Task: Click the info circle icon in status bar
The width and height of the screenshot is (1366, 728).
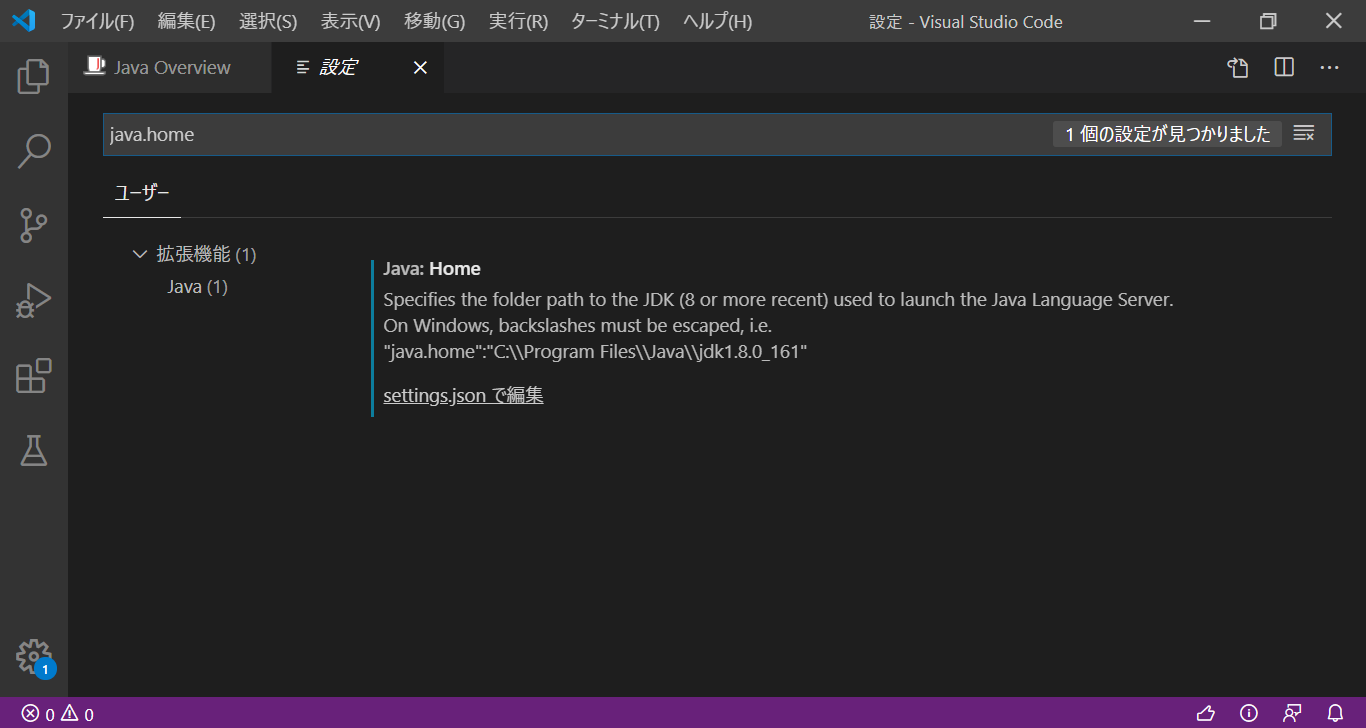Action: click(x=1249, y=714)
